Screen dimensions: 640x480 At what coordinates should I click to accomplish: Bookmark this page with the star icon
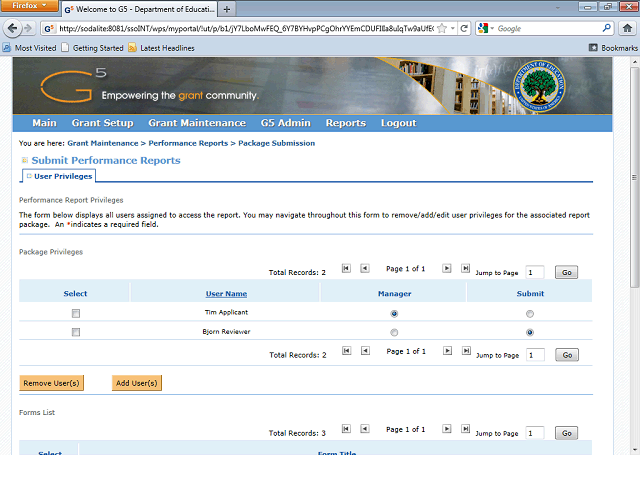(442, 28)
